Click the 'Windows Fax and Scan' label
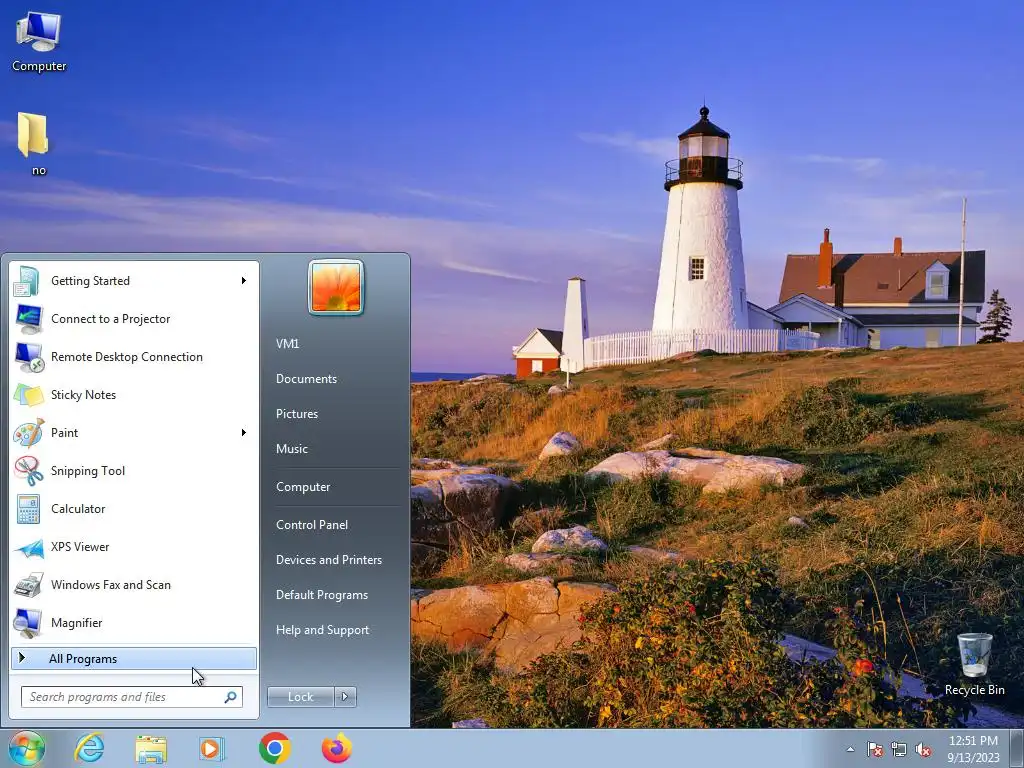Screen dimensions: 1024x768 [x=110, y=585]
